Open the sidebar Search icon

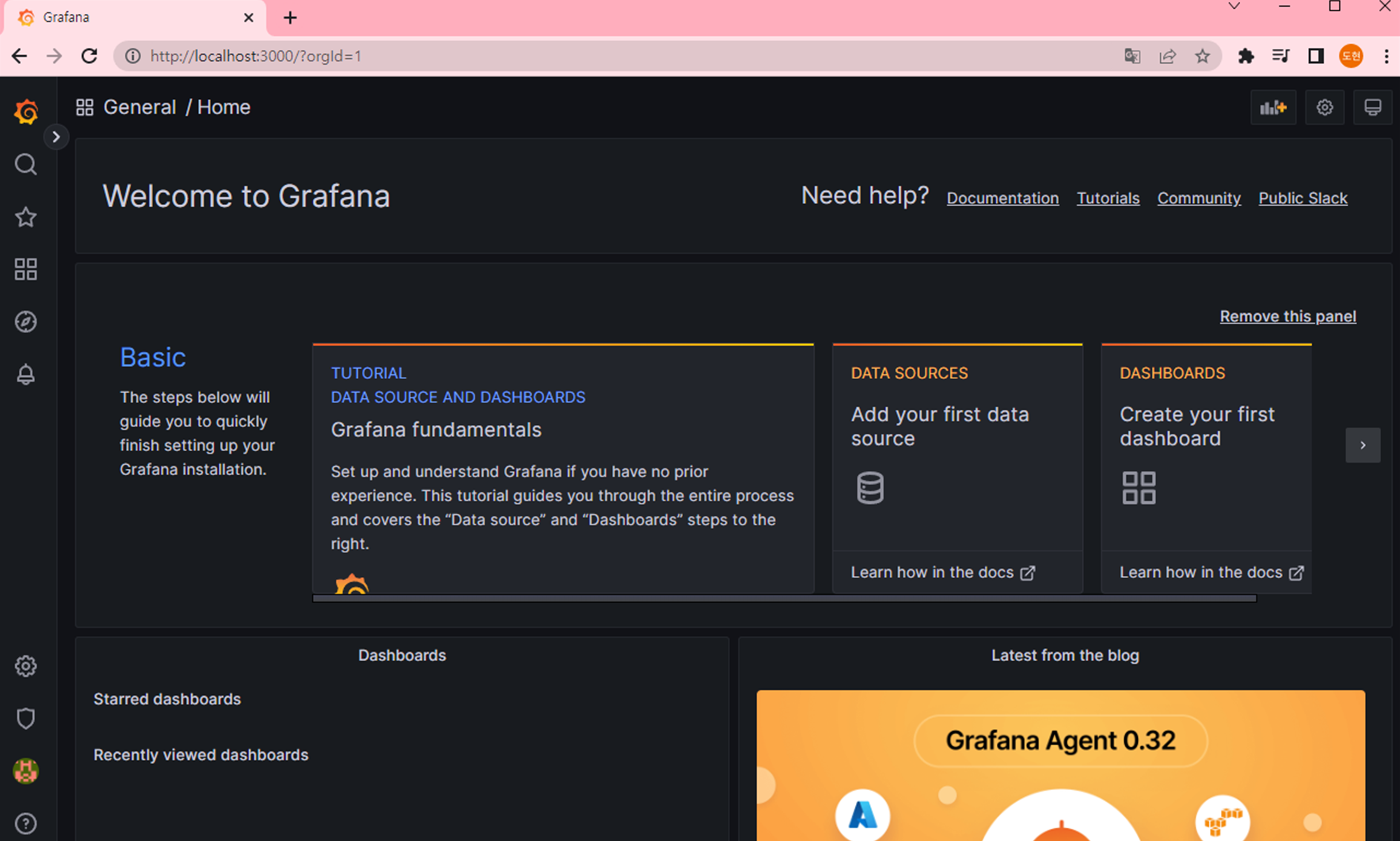tap(25, 164)
